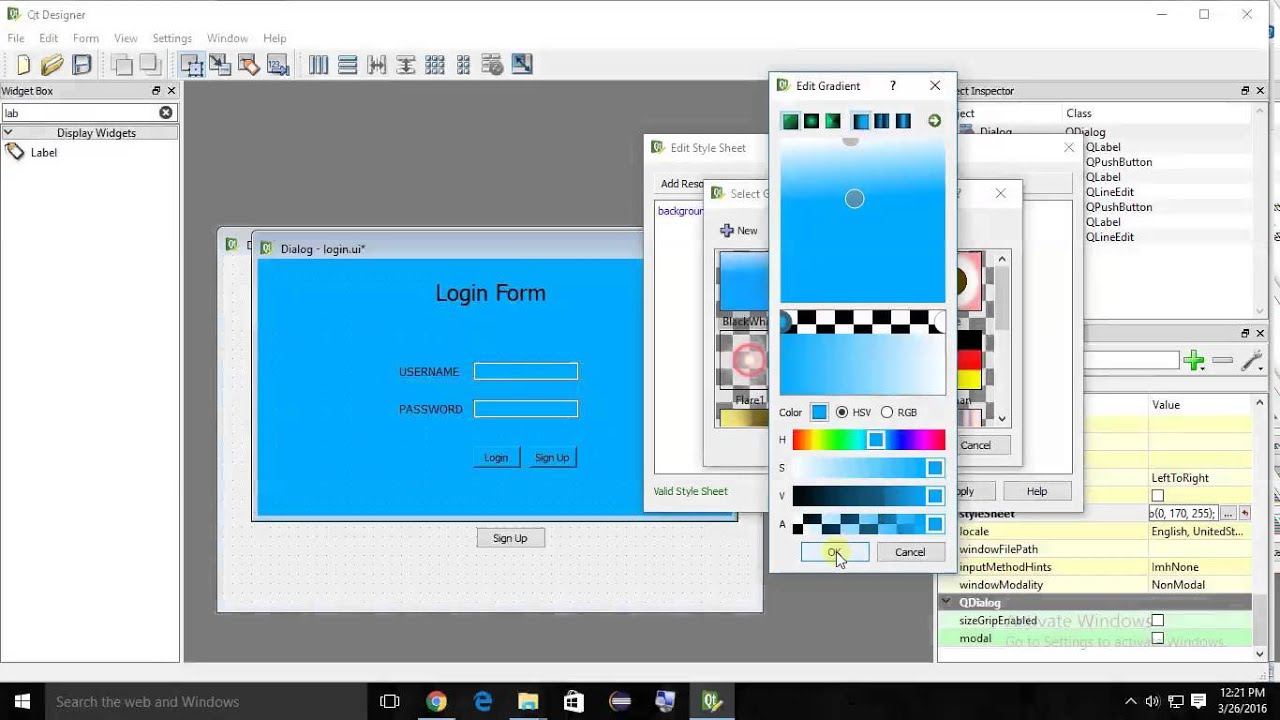Click the Lay Out in a Grid icon
Viewport: 1280px width, 720px height.
tap(434, 65)
